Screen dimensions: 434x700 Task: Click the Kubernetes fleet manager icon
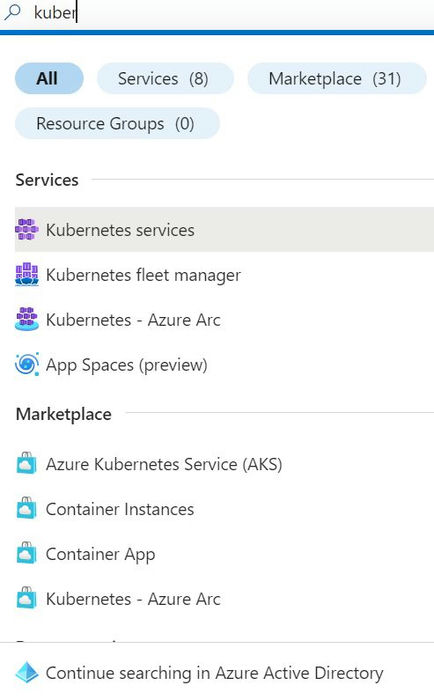click(27, 275)
